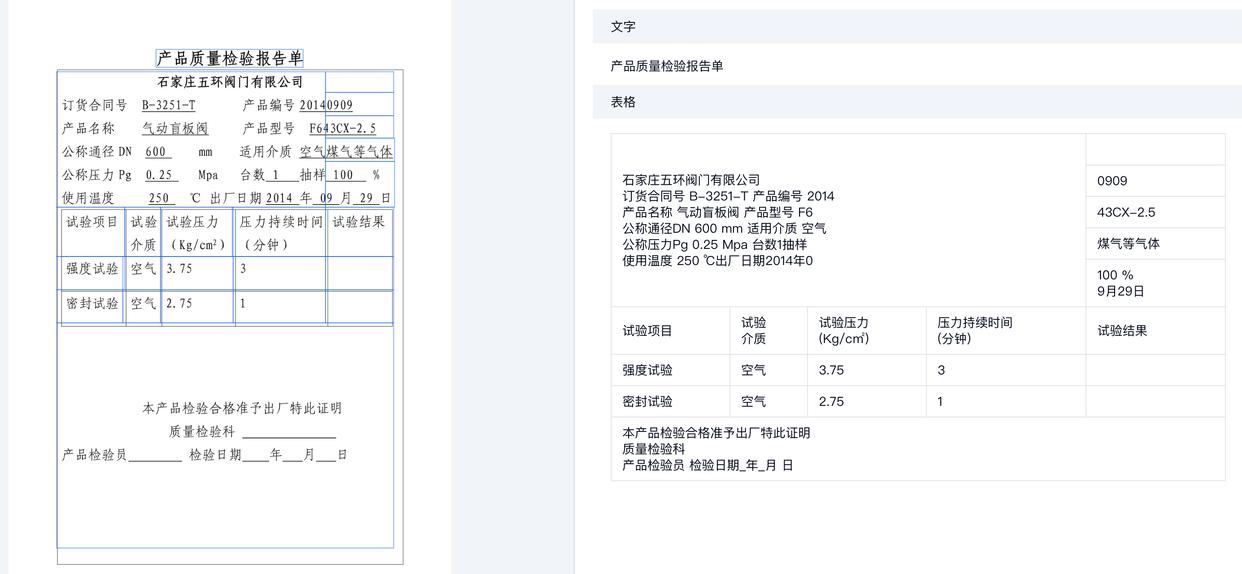Screen dimensions: 1242x574
Task: Click company name 石家庄五环阀门有限公司 in scanned document
Action: pos(230,82)
